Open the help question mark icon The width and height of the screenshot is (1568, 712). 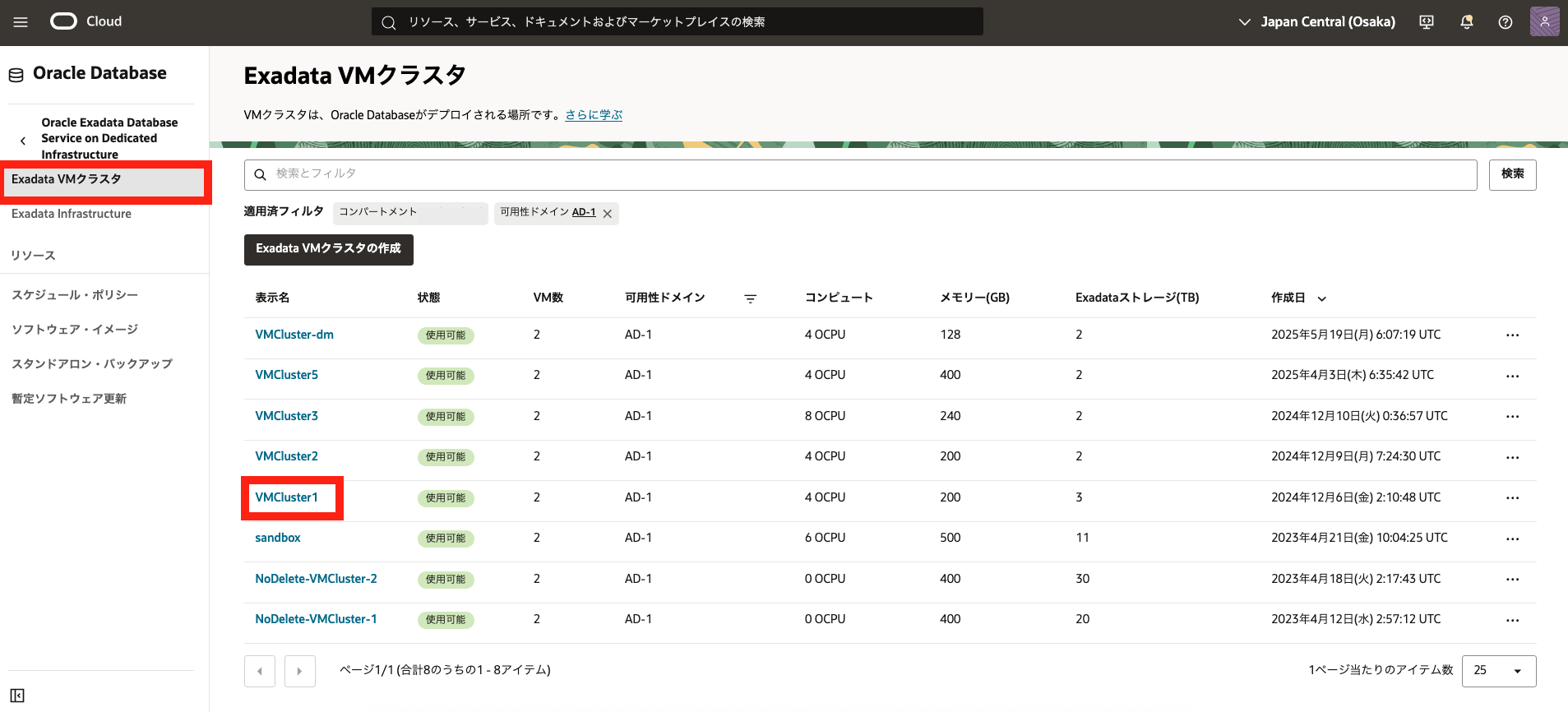pyautogui.click(x=1505, y=22)
